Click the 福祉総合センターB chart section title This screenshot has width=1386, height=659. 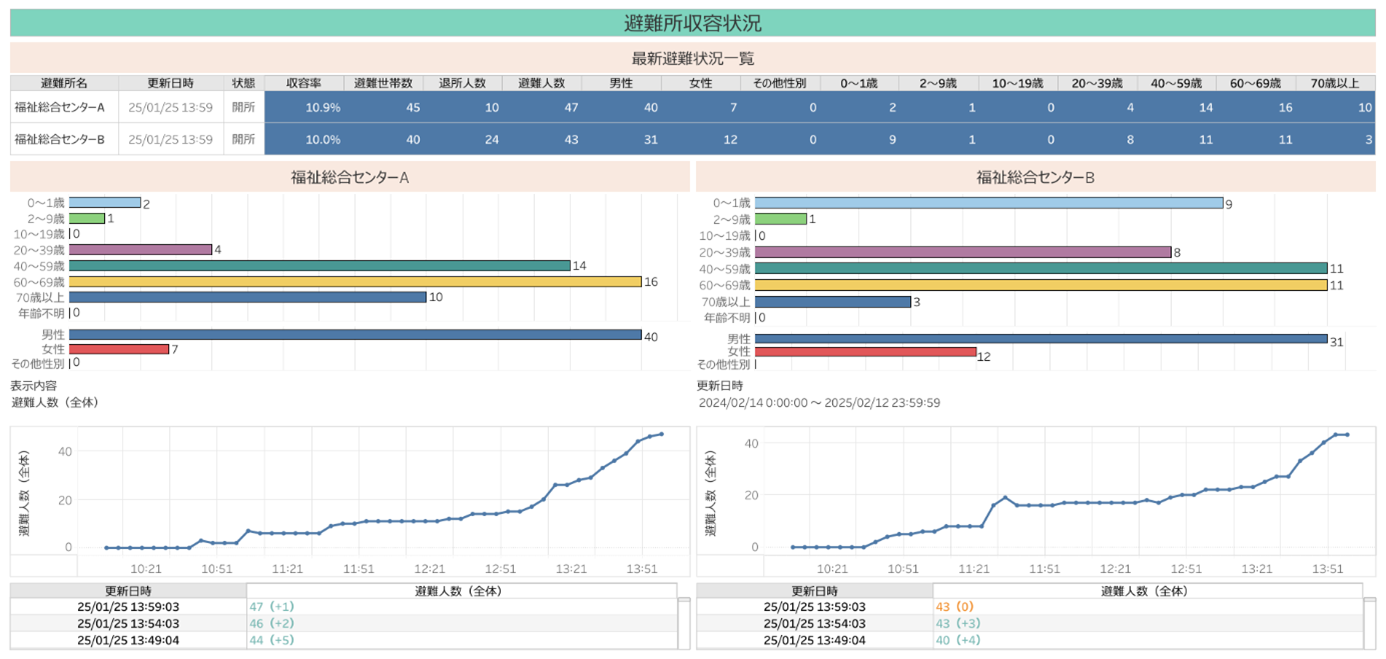(x=1035, y=178)
